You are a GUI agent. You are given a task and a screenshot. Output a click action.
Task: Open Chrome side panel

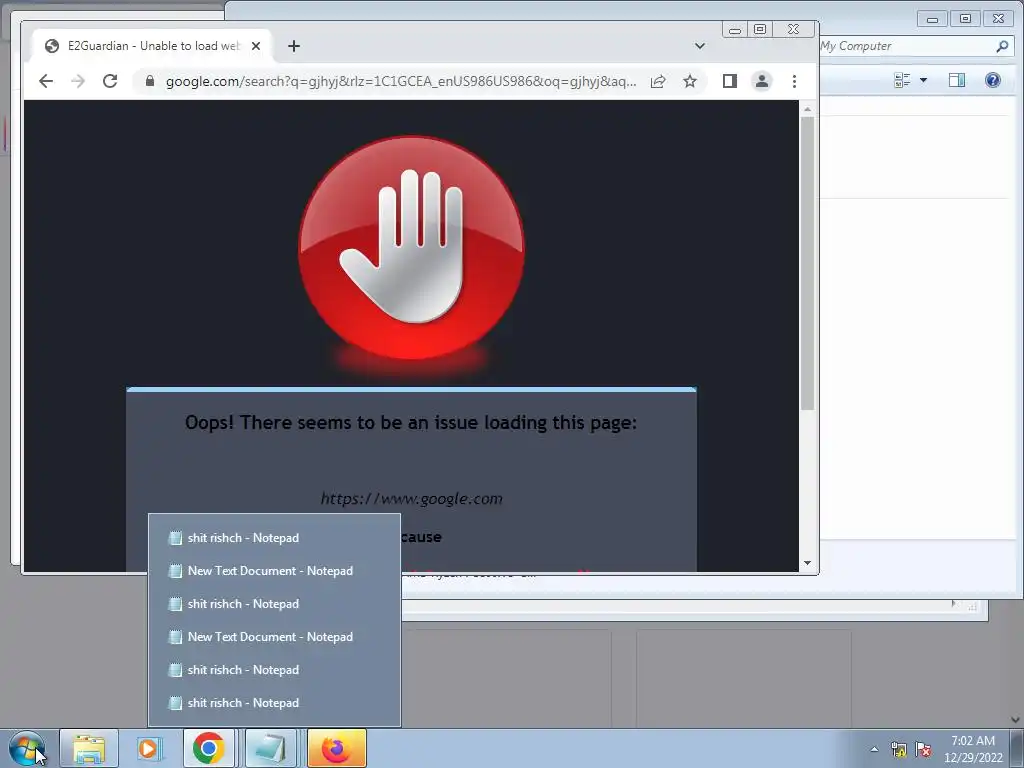(729, 81)
